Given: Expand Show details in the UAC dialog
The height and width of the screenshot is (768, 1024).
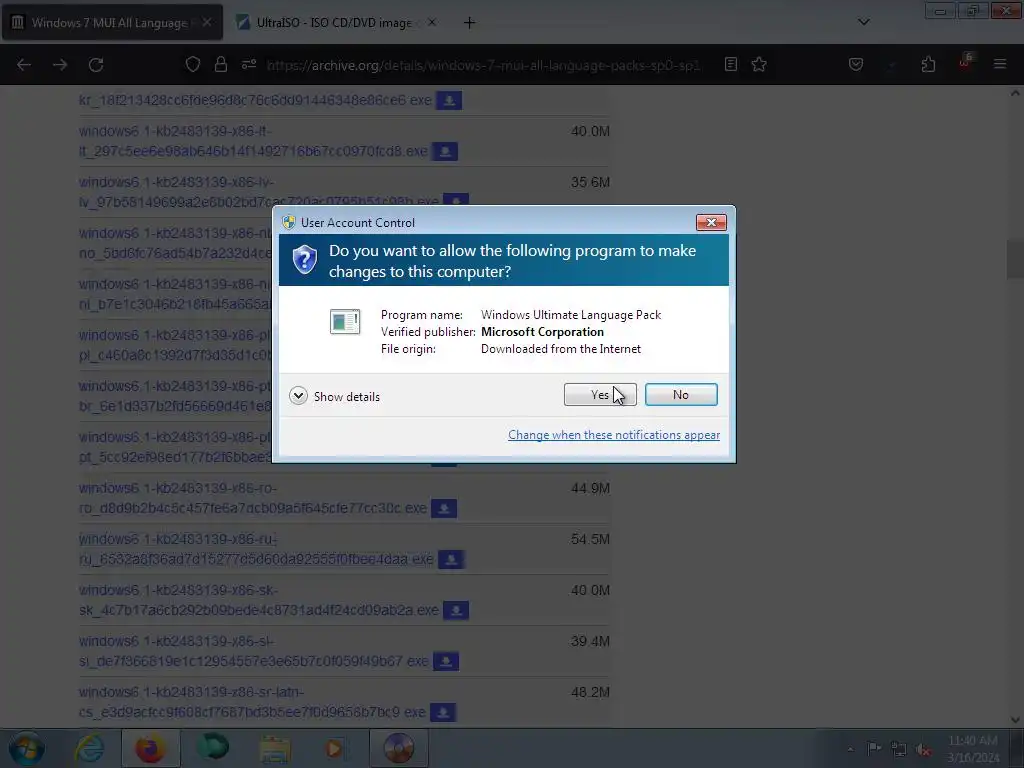Looking at the screenshot, I should point(334,396).
